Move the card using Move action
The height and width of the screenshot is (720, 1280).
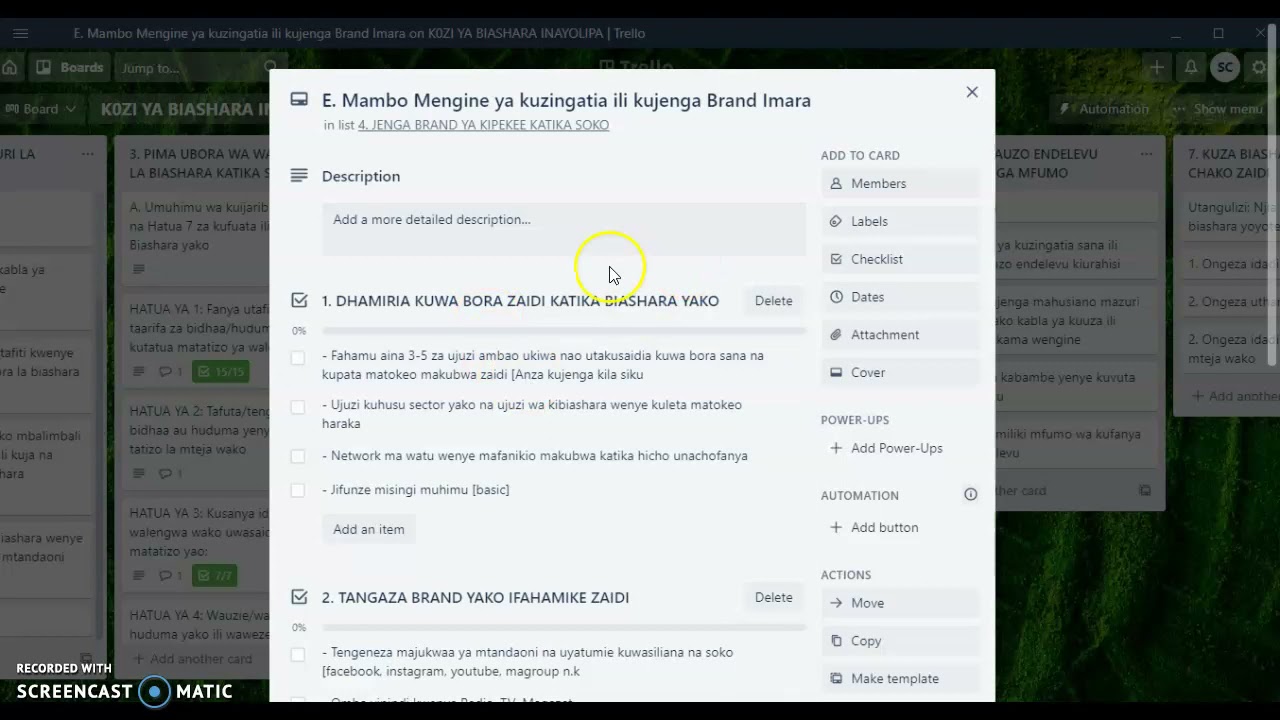900,604
